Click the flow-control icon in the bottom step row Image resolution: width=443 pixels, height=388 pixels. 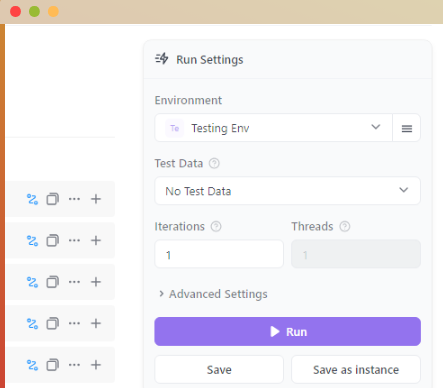point(32,365)
